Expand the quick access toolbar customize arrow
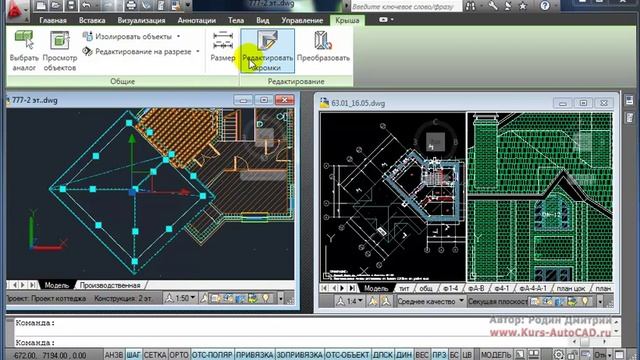 pos(188,5)
